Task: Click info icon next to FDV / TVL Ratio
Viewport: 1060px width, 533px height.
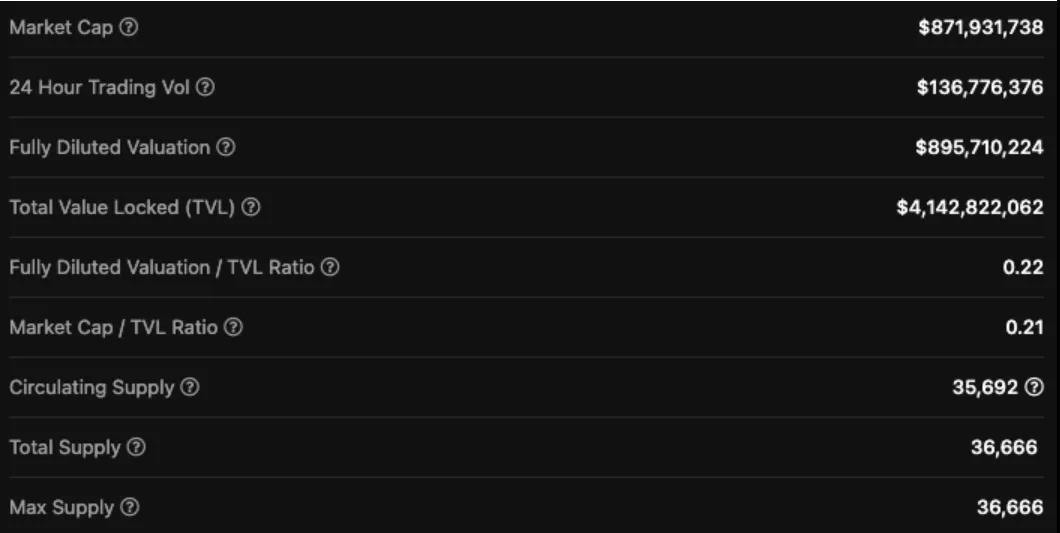Action: coord(331,268)
